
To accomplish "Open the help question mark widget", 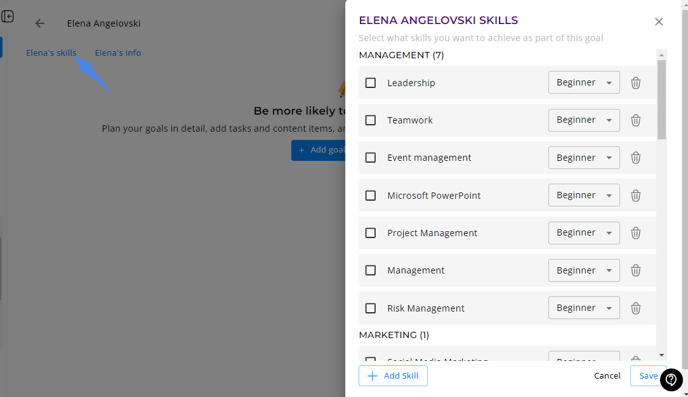I will [671, 379].
